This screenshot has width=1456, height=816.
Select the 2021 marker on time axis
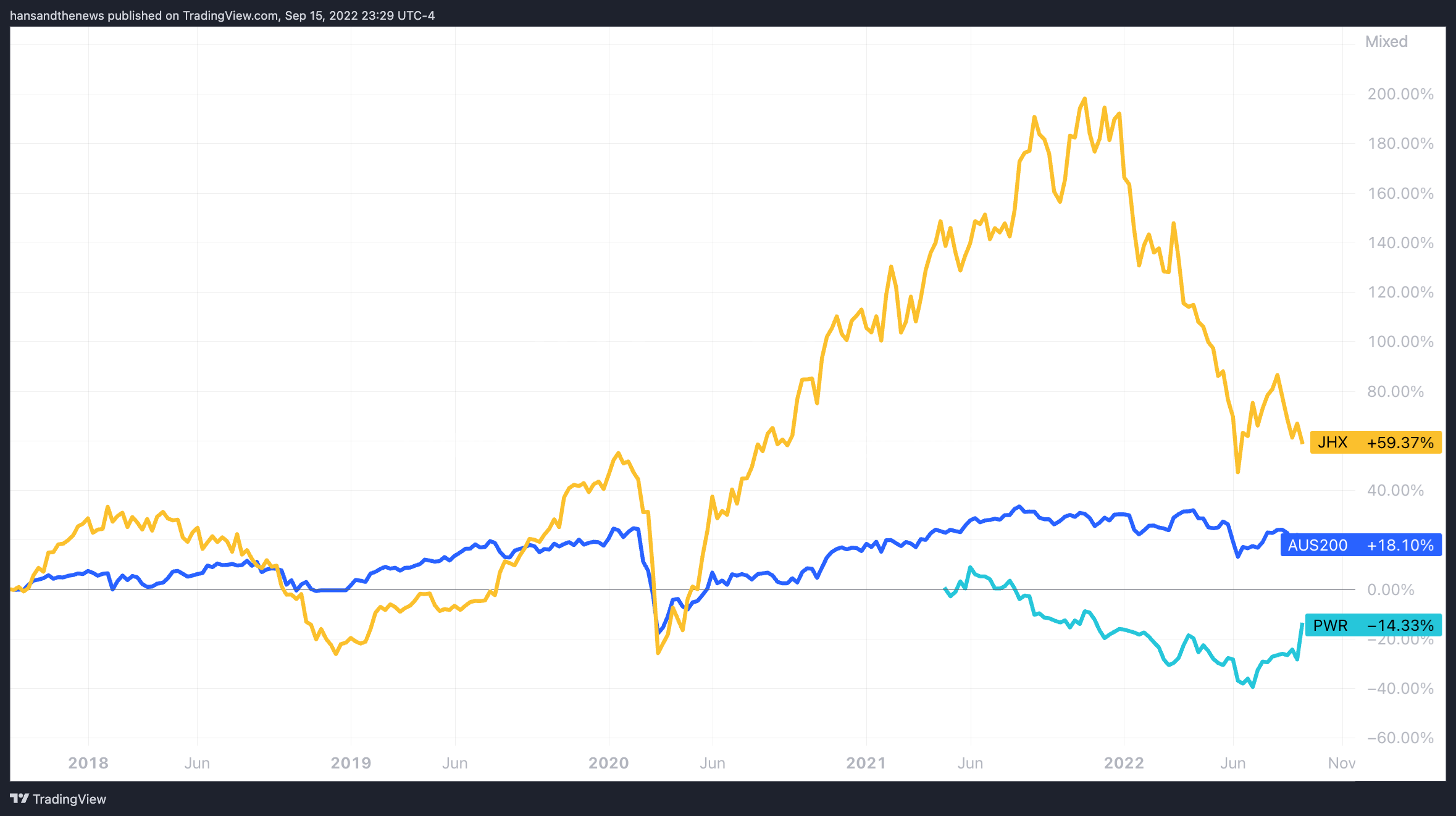866,763
